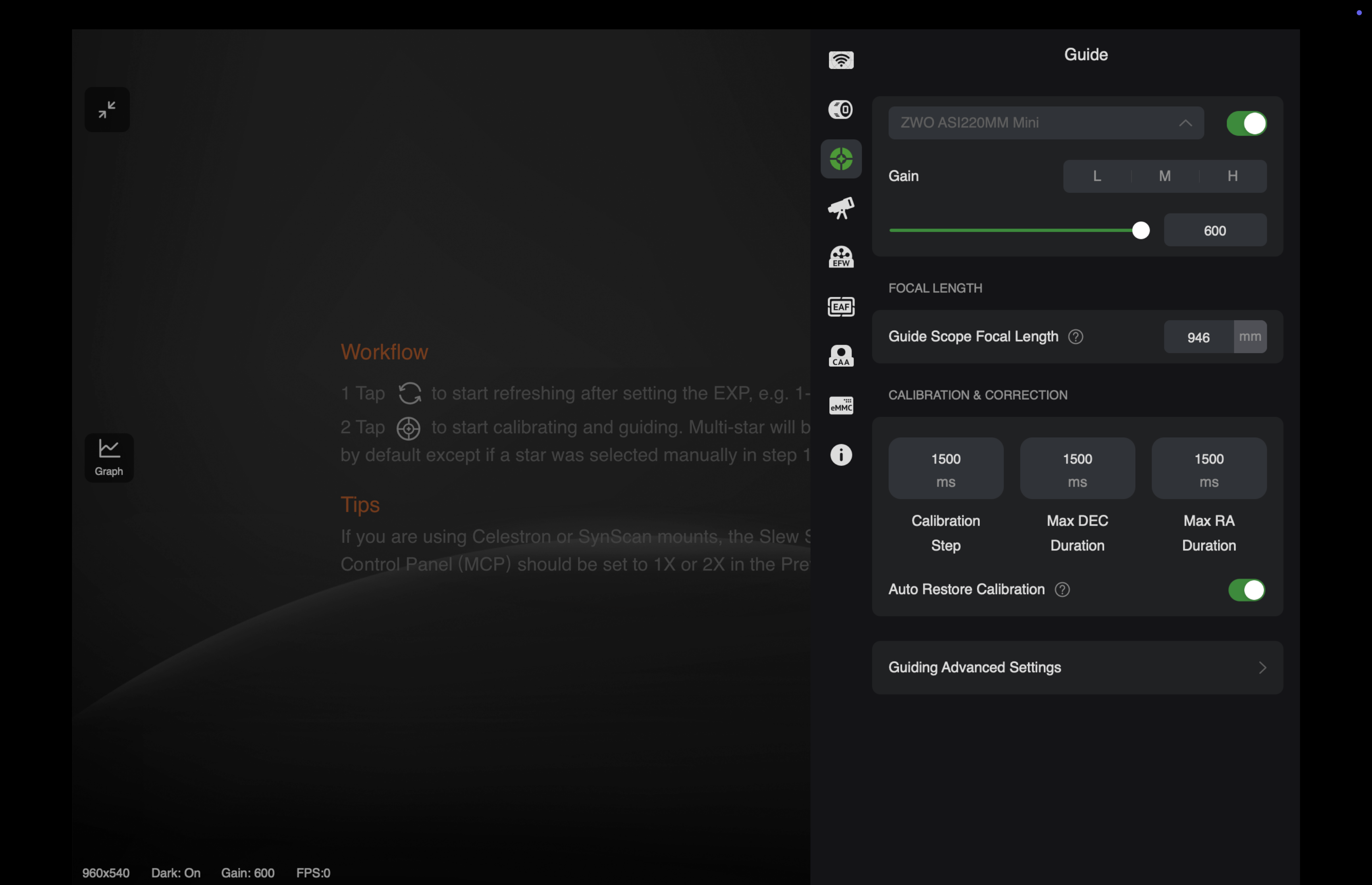
Task: Click the Tips heading
Action: (x=360, y=504)
